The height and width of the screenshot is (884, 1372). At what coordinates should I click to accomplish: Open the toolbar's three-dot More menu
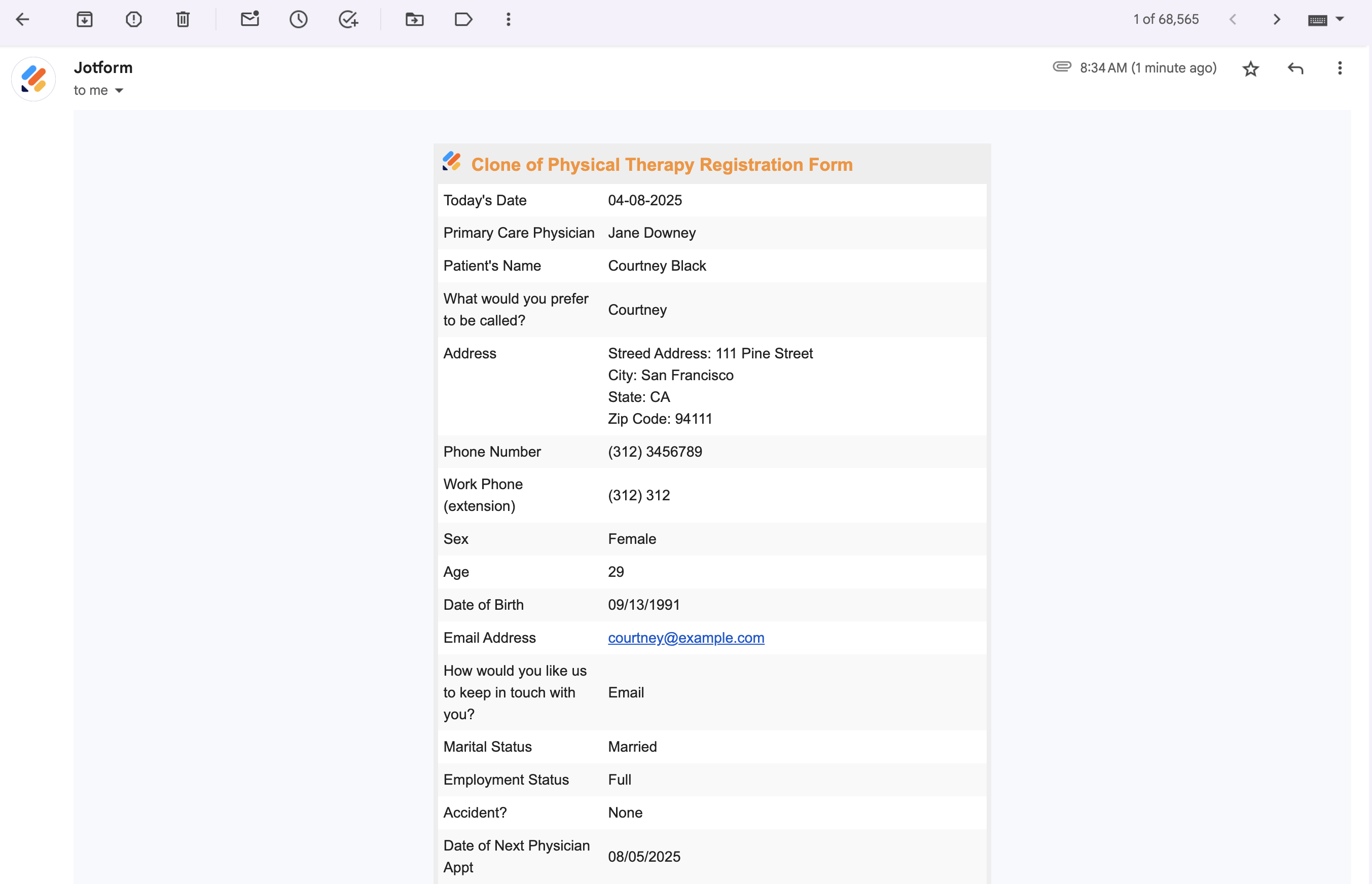508,20
